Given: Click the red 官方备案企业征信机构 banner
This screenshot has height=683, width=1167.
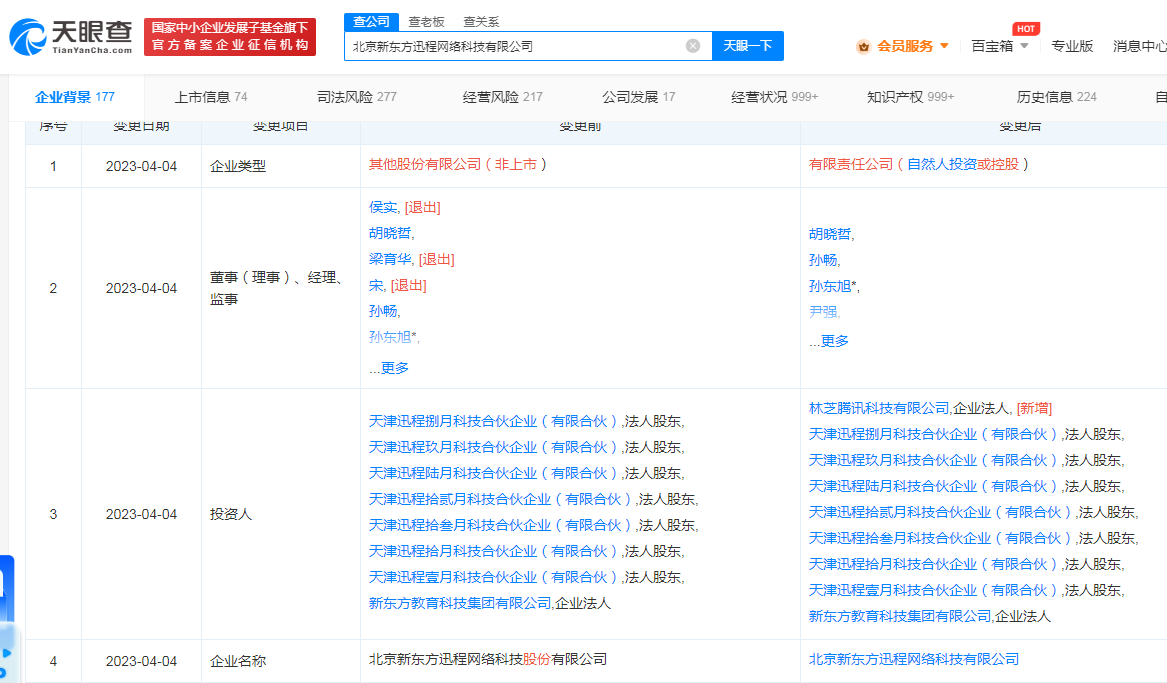Looking at the screenshot, I should [x=230, y=36].
